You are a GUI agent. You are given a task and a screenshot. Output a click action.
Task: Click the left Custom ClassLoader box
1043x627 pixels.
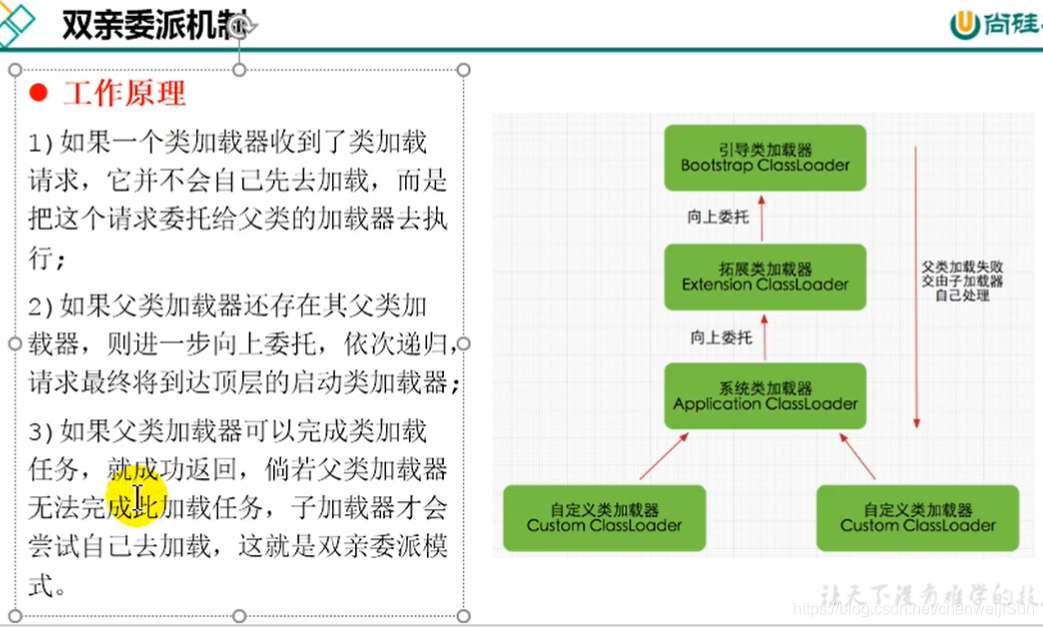point(604,518)
